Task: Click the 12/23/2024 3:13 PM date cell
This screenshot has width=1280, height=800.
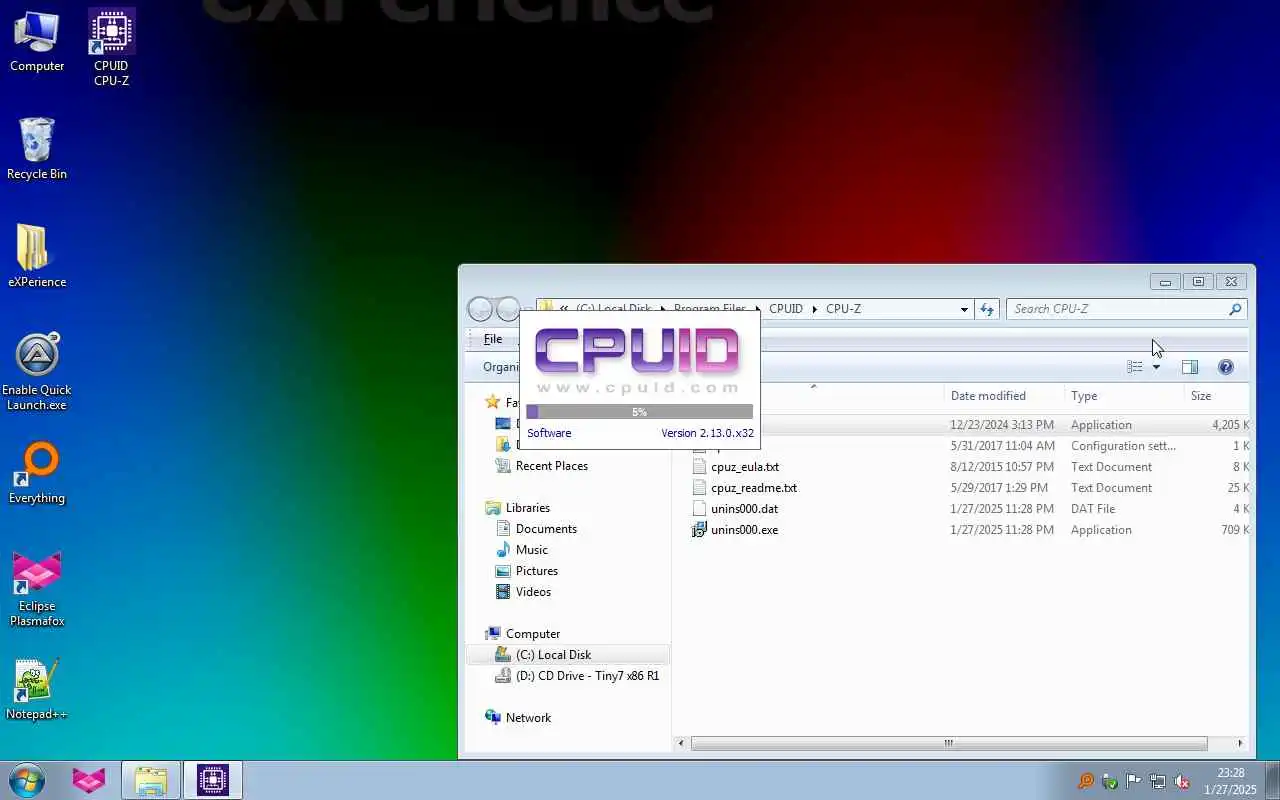Action: [x=1002, y=425]
